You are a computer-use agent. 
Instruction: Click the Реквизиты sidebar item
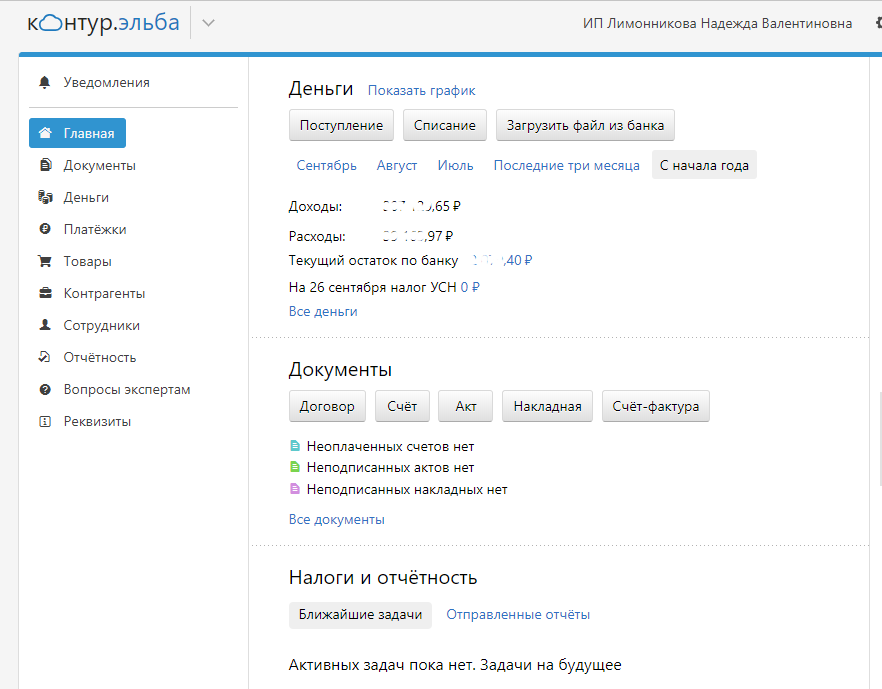point(97,421)
